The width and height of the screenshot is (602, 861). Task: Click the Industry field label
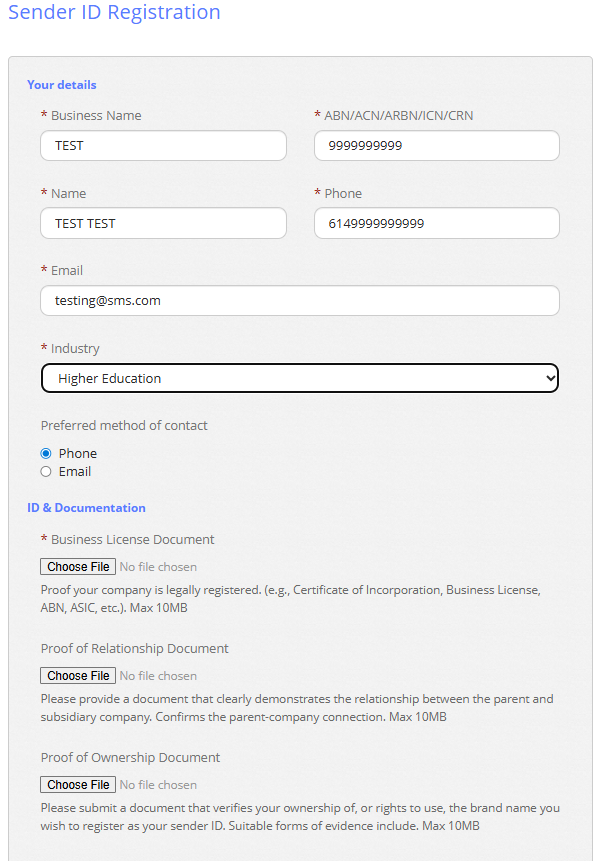(75, 349)
